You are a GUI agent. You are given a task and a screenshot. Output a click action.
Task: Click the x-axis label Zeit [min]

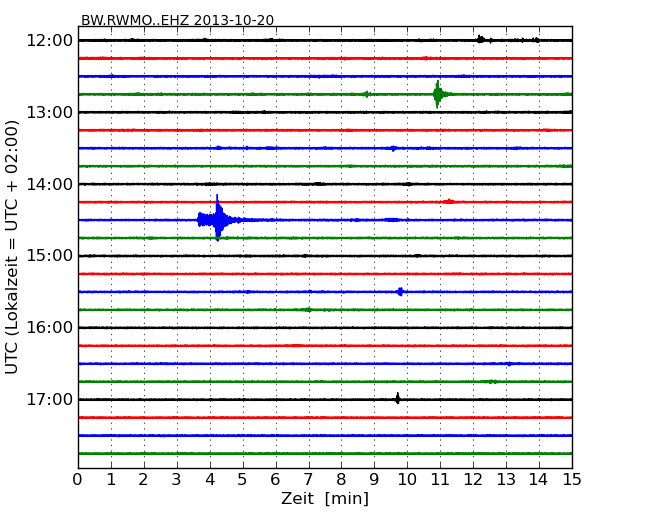325,498
